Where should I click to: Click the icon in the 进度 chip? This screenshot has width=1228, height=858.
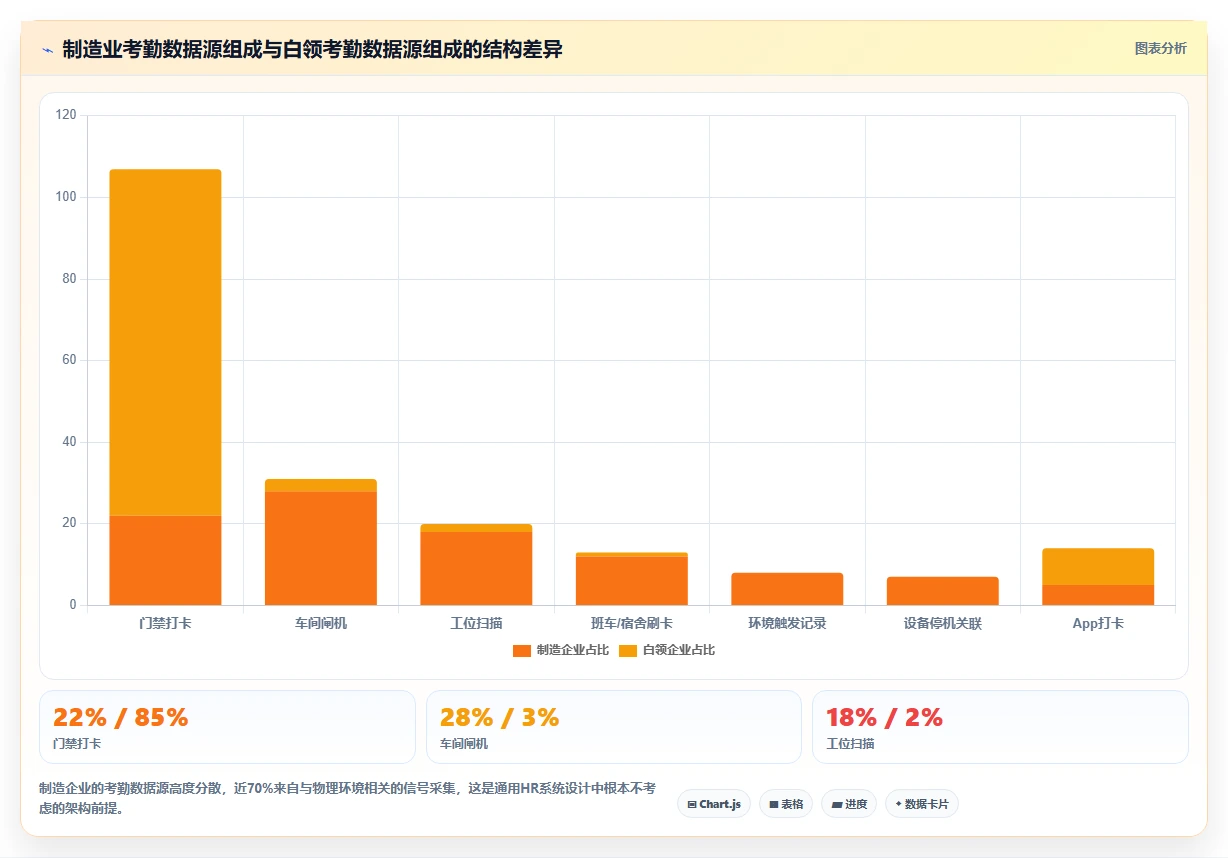(x=837, y=804)
